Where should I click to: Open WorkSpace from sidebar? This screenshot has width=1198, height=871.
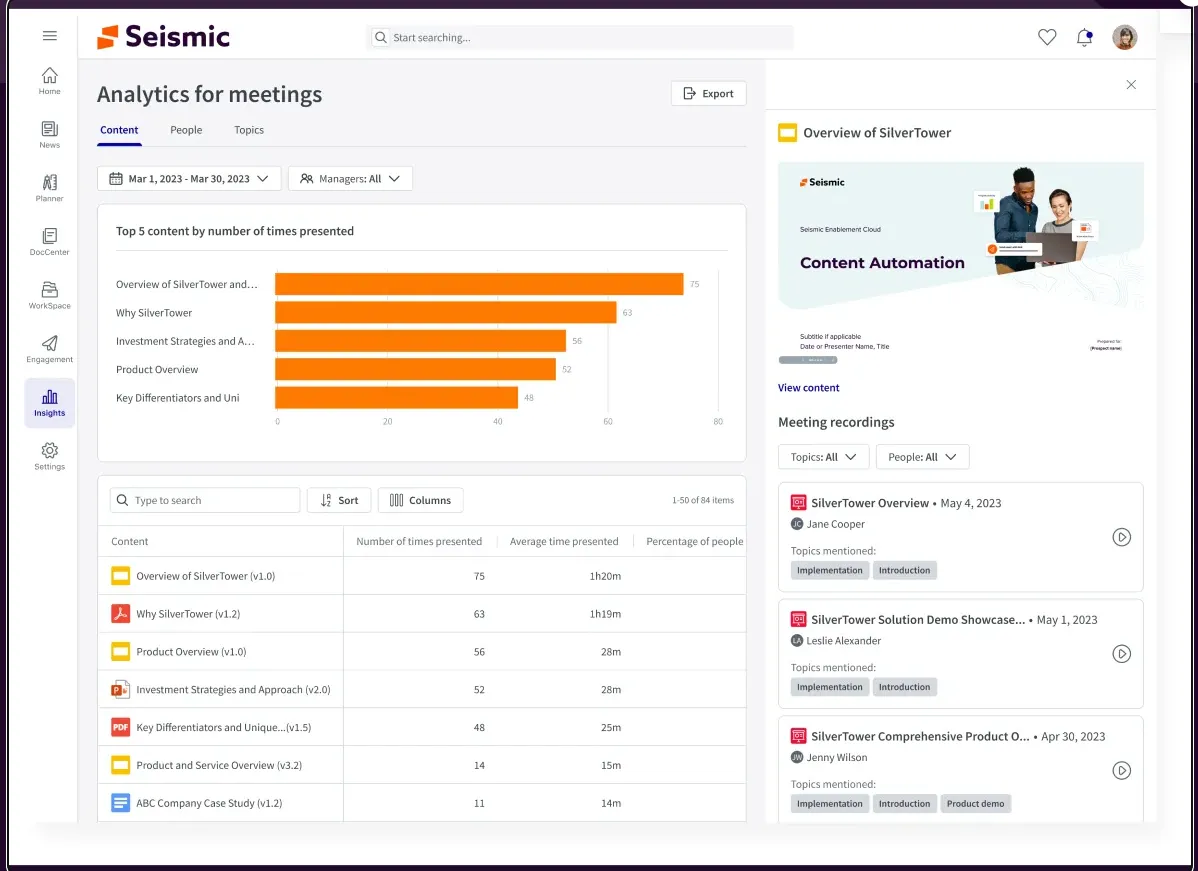50,295
